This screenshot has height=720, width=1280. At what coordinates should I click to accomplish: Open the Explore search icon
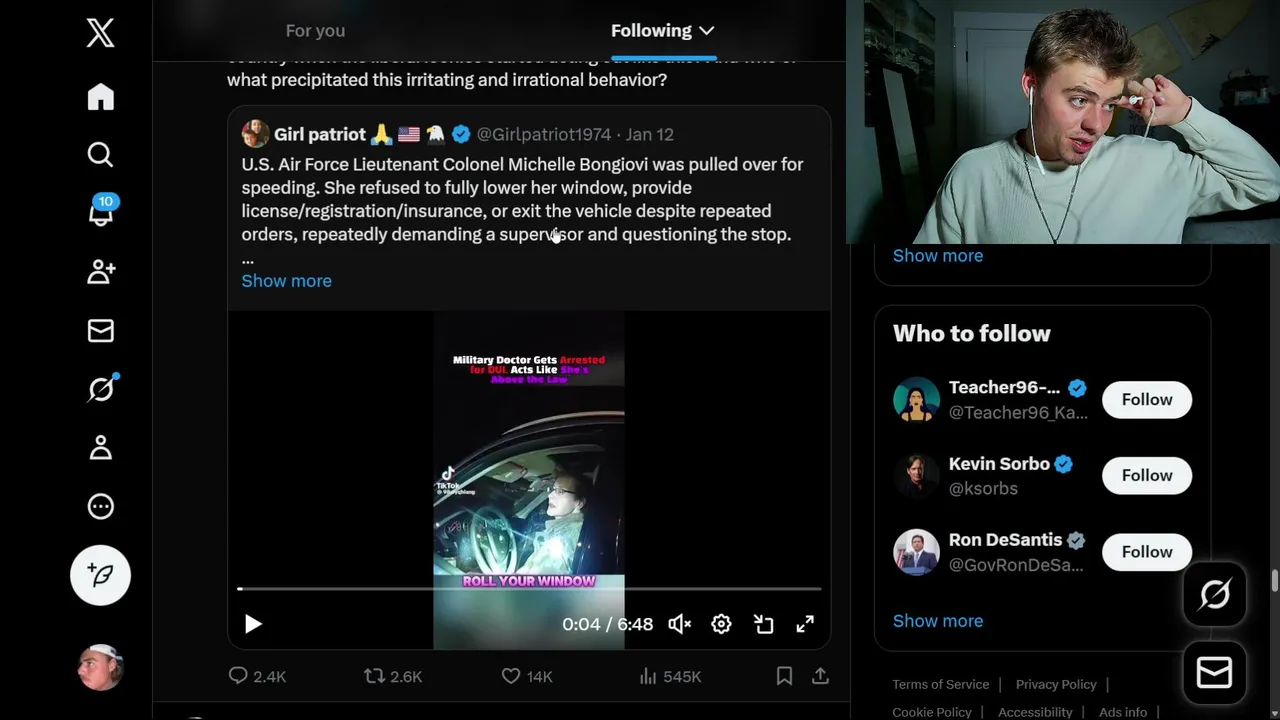tap(100, 154)
